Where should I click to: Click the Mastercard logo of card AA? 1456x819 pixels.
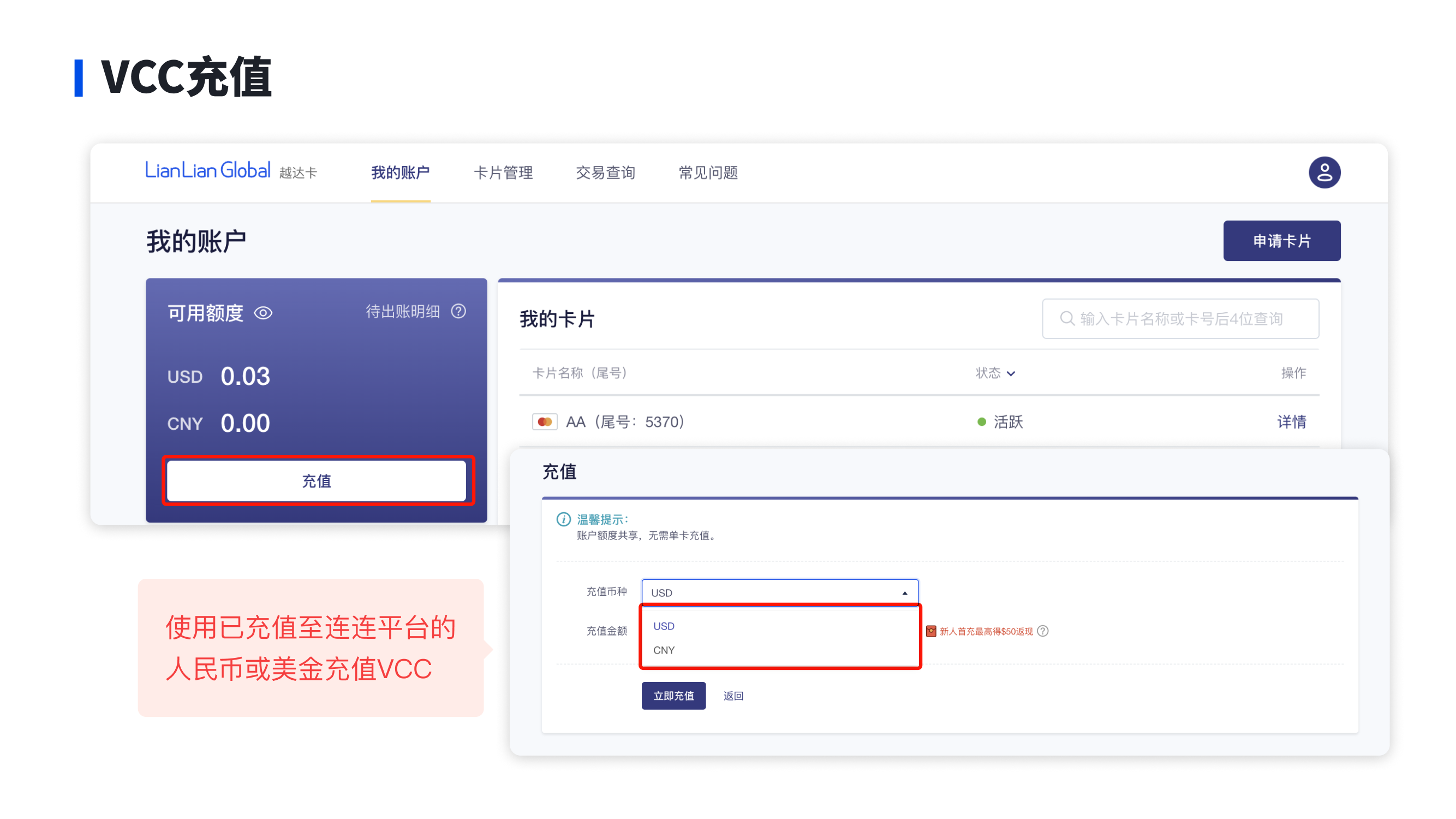544,422
